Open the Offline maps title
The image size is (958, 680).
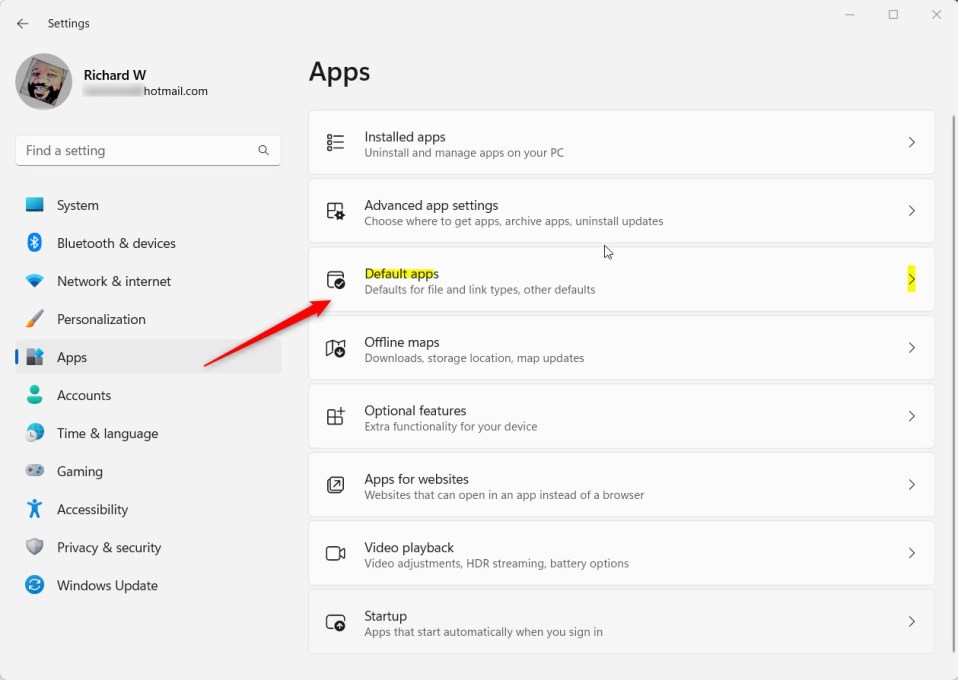pyautogui.click(x=402, y=342)
